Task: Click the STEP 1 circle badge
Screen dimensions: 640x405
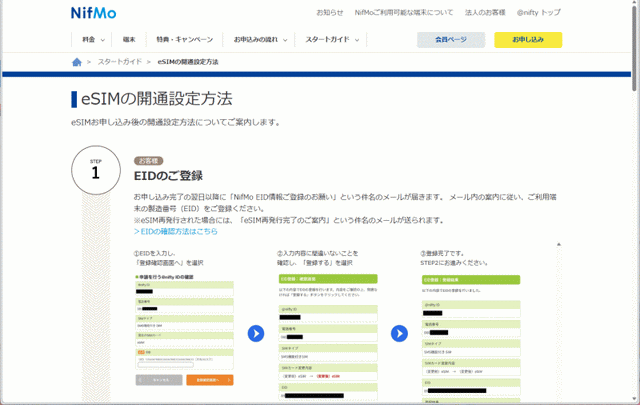Action: [x=96, y=170]
